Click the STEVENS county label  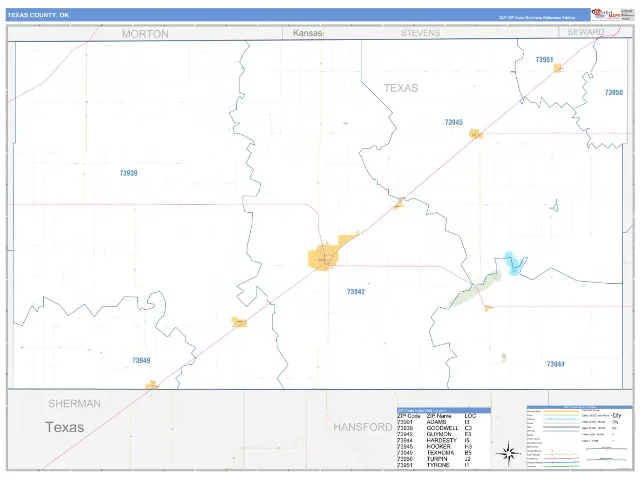click(x=420, y=33)
